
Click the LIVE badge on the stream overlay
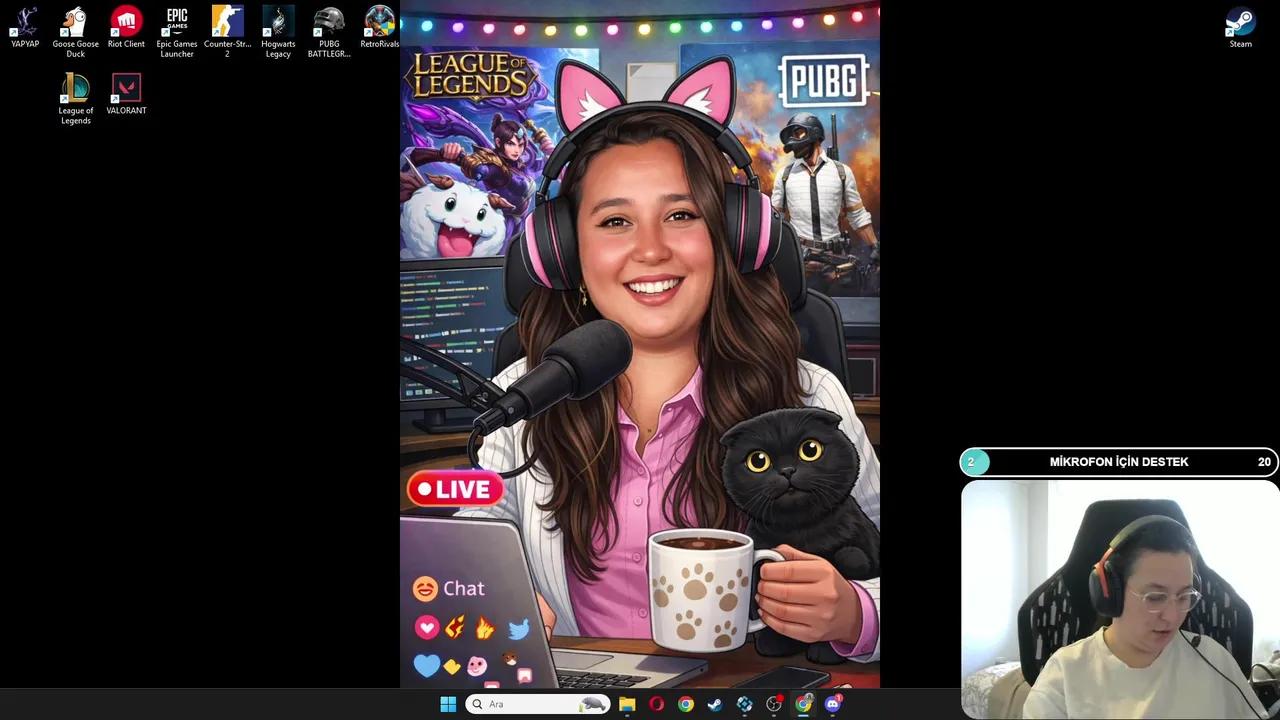(x=455, y=488)
